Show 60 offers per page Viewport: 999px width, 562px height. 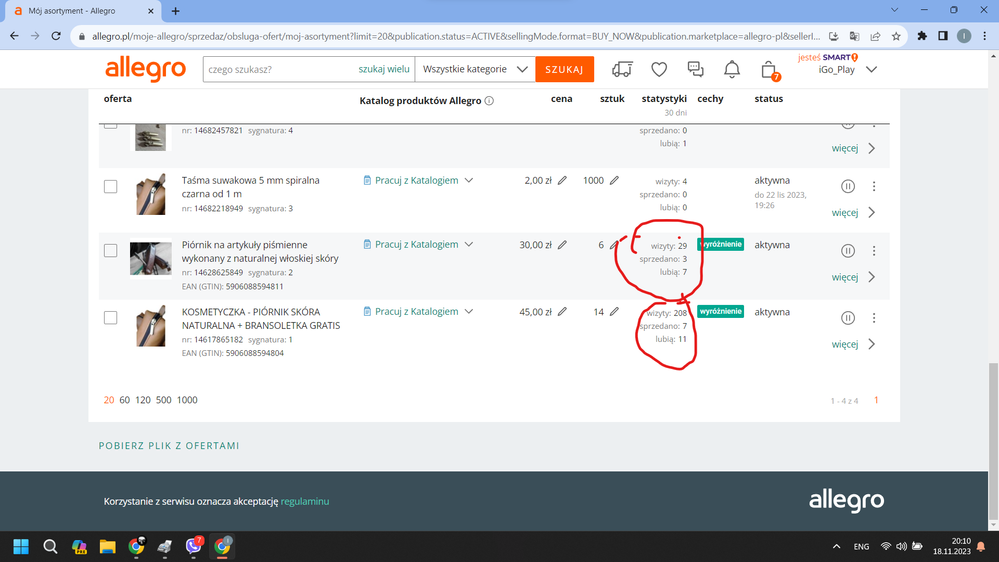(124, 400)
